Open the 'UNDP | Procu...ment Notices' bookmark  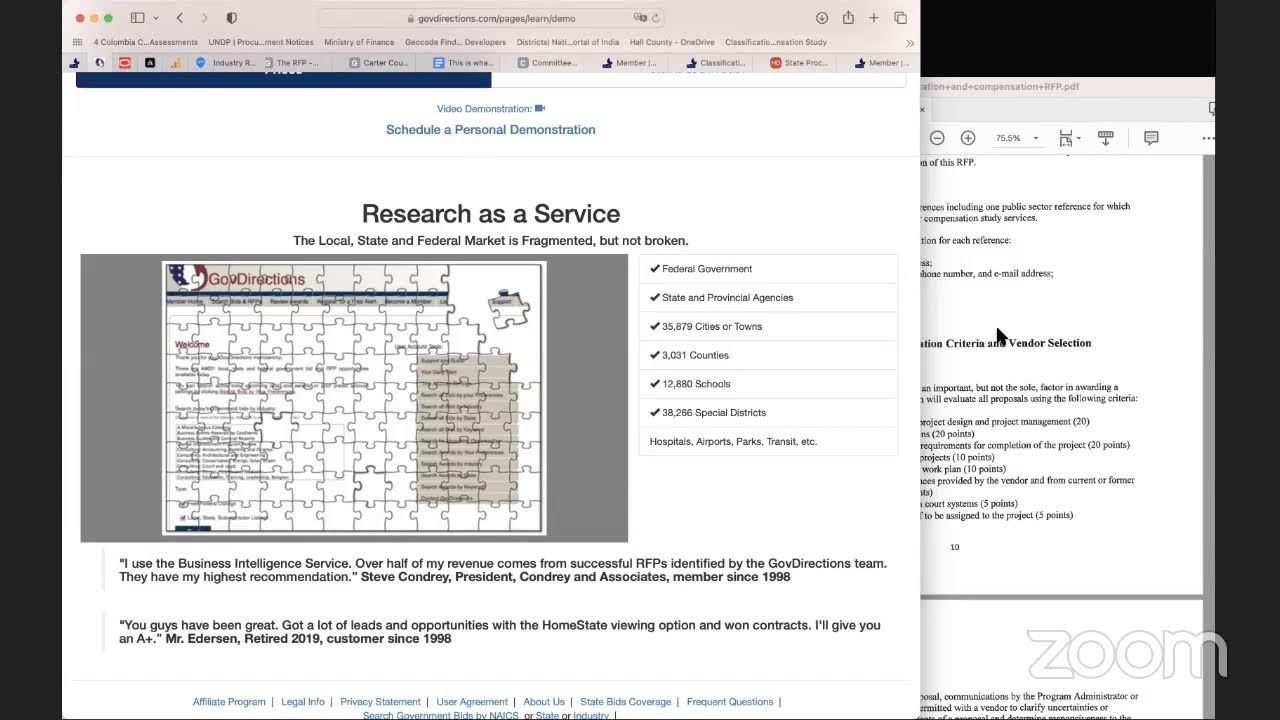[261, 42]
